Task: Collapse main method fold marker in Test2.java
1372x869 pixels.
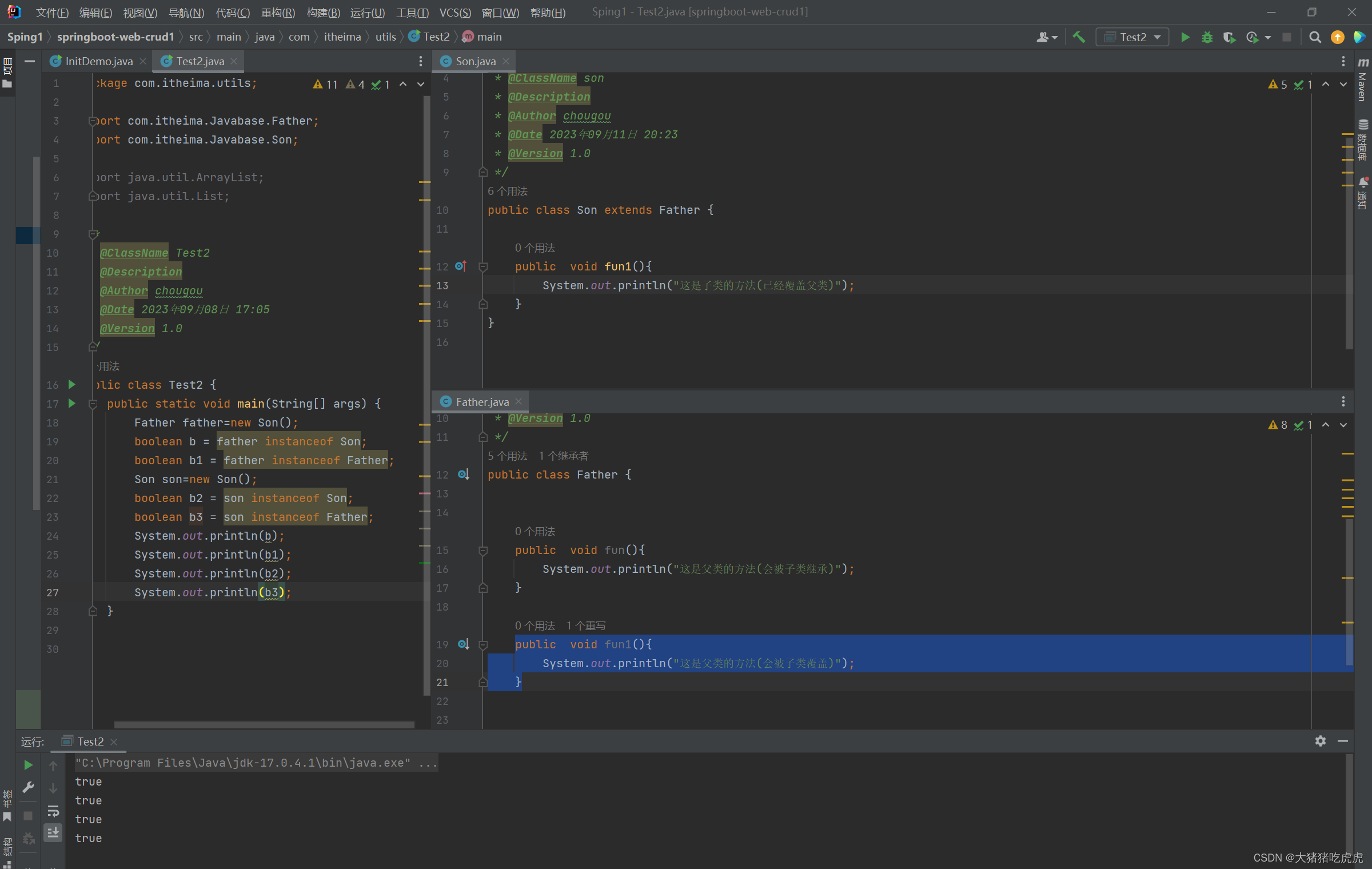Action: point(93,404)
